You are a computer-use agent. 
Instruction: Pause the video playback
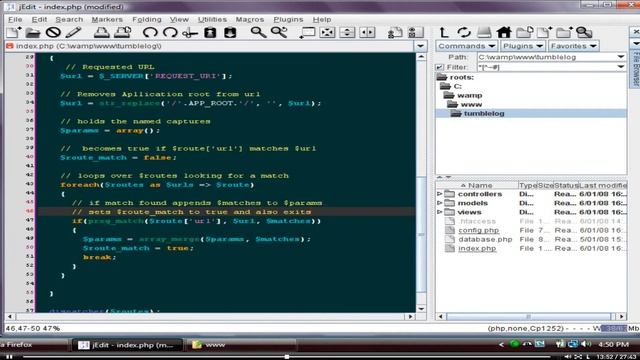click(9, 357)
